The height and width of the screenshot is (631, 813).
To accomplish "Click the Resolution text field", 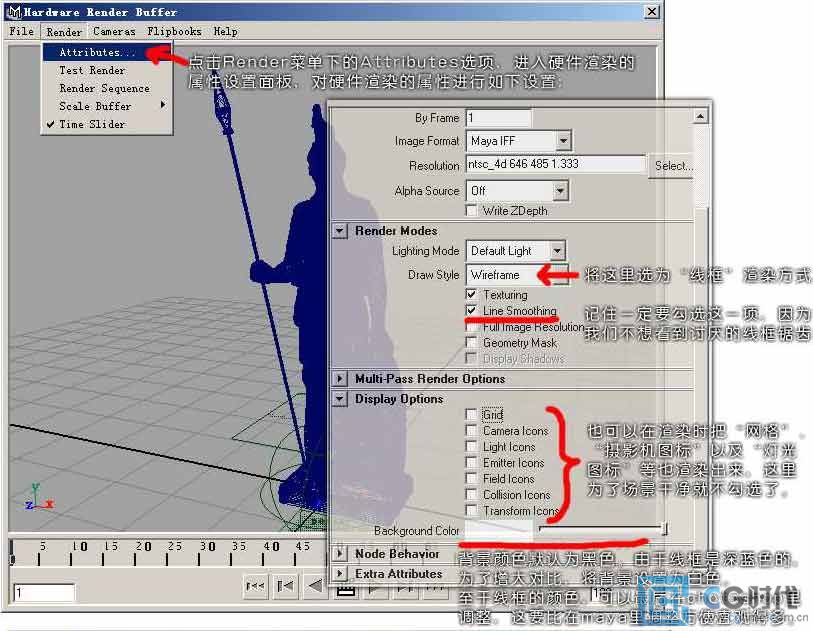I will click(x=556, y=164).
